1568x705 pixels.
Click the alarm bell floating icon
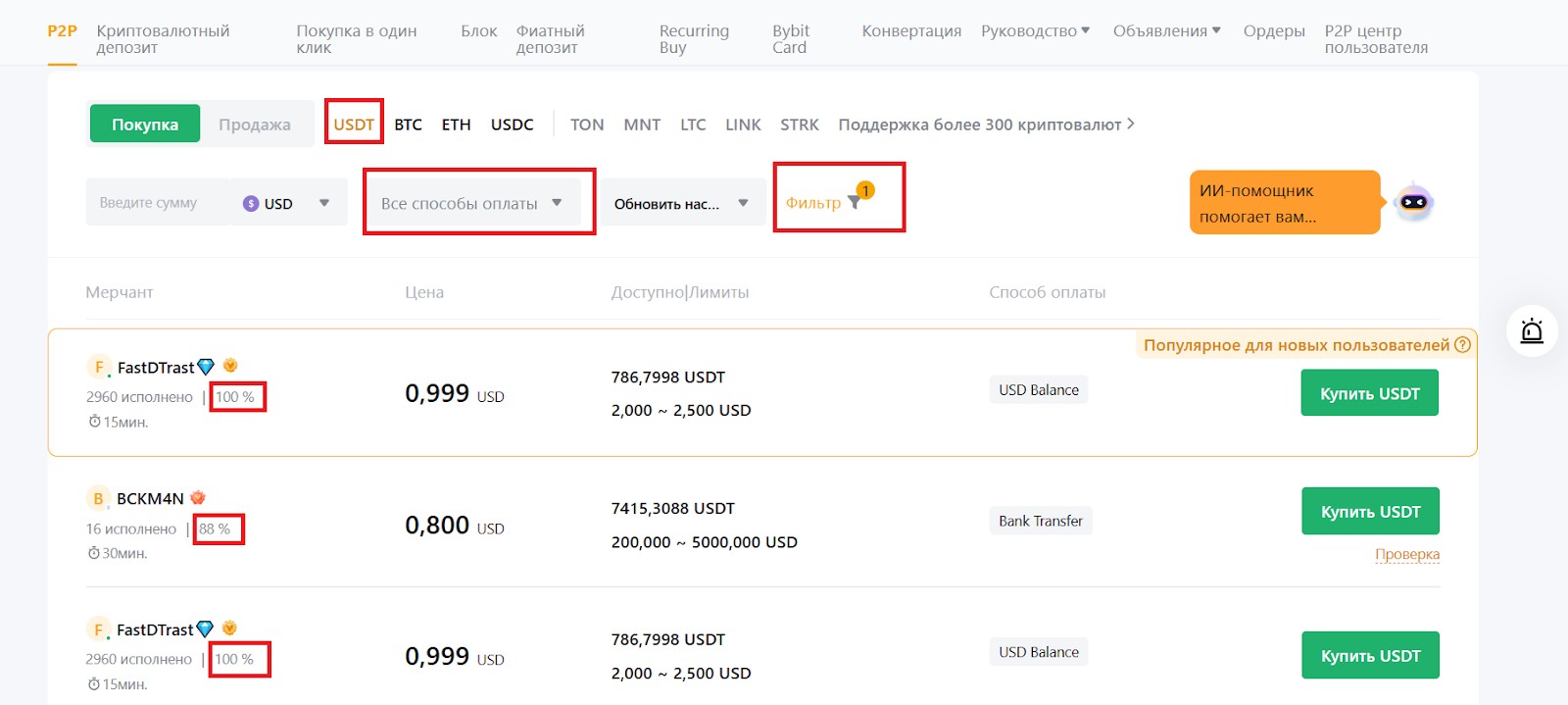point(1532,330)
